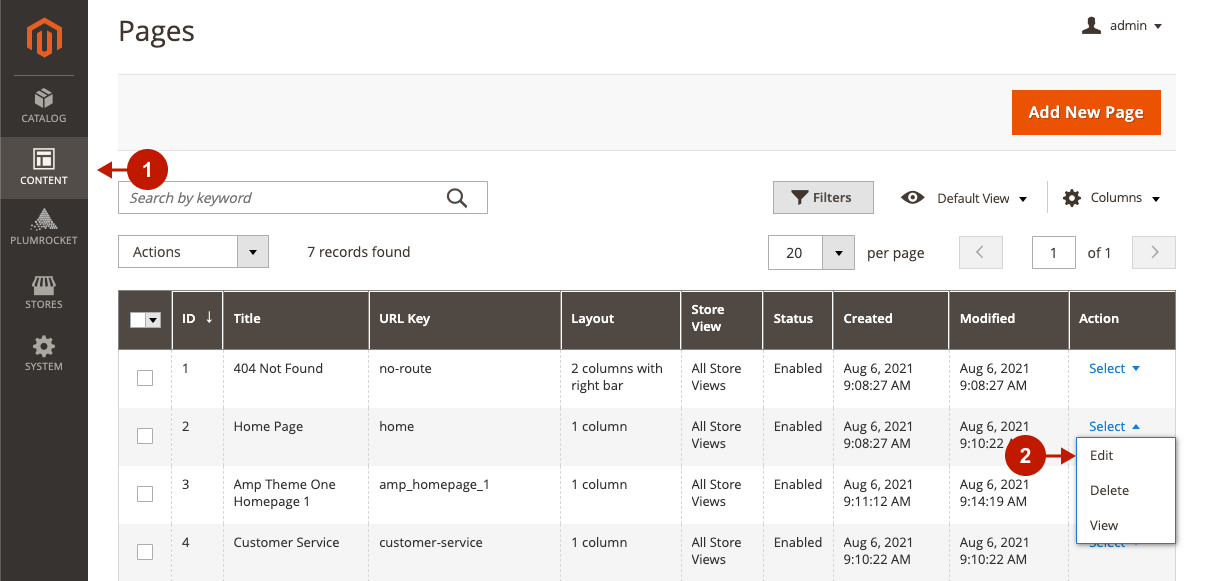Open the per page count dropdown
This screenshot has height=581, width=1206.
(810, 252)
